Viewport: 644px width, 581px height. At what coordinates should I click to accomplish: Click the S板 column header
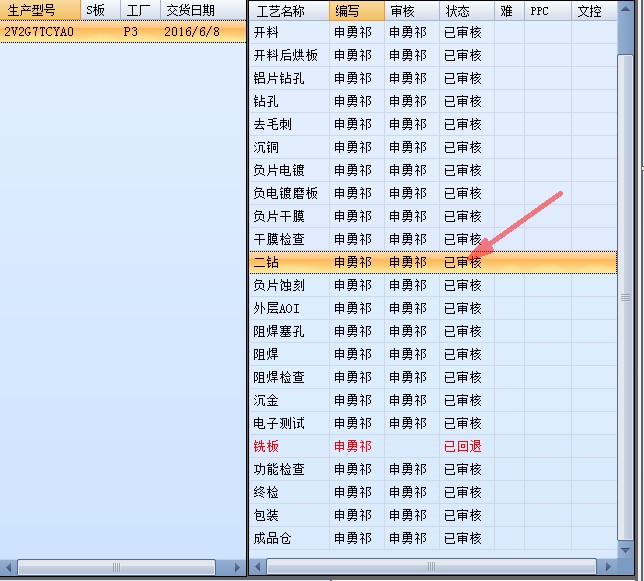(101, 10)
